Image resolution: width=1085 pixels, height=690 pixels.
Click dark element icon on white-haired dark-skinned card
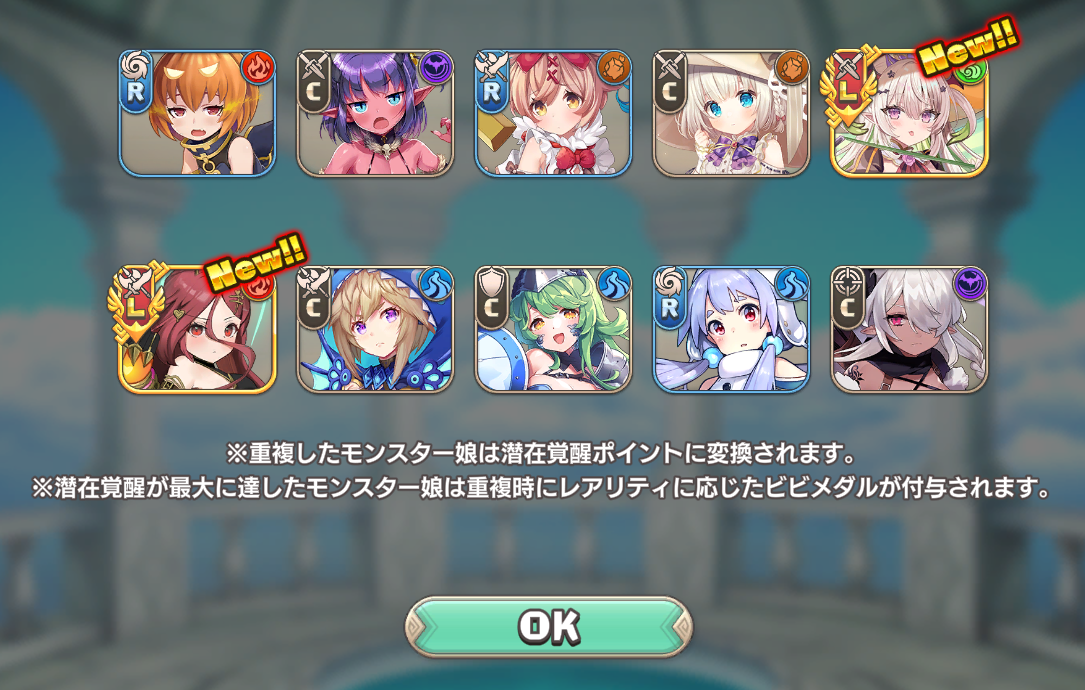[x=970, y=284]
